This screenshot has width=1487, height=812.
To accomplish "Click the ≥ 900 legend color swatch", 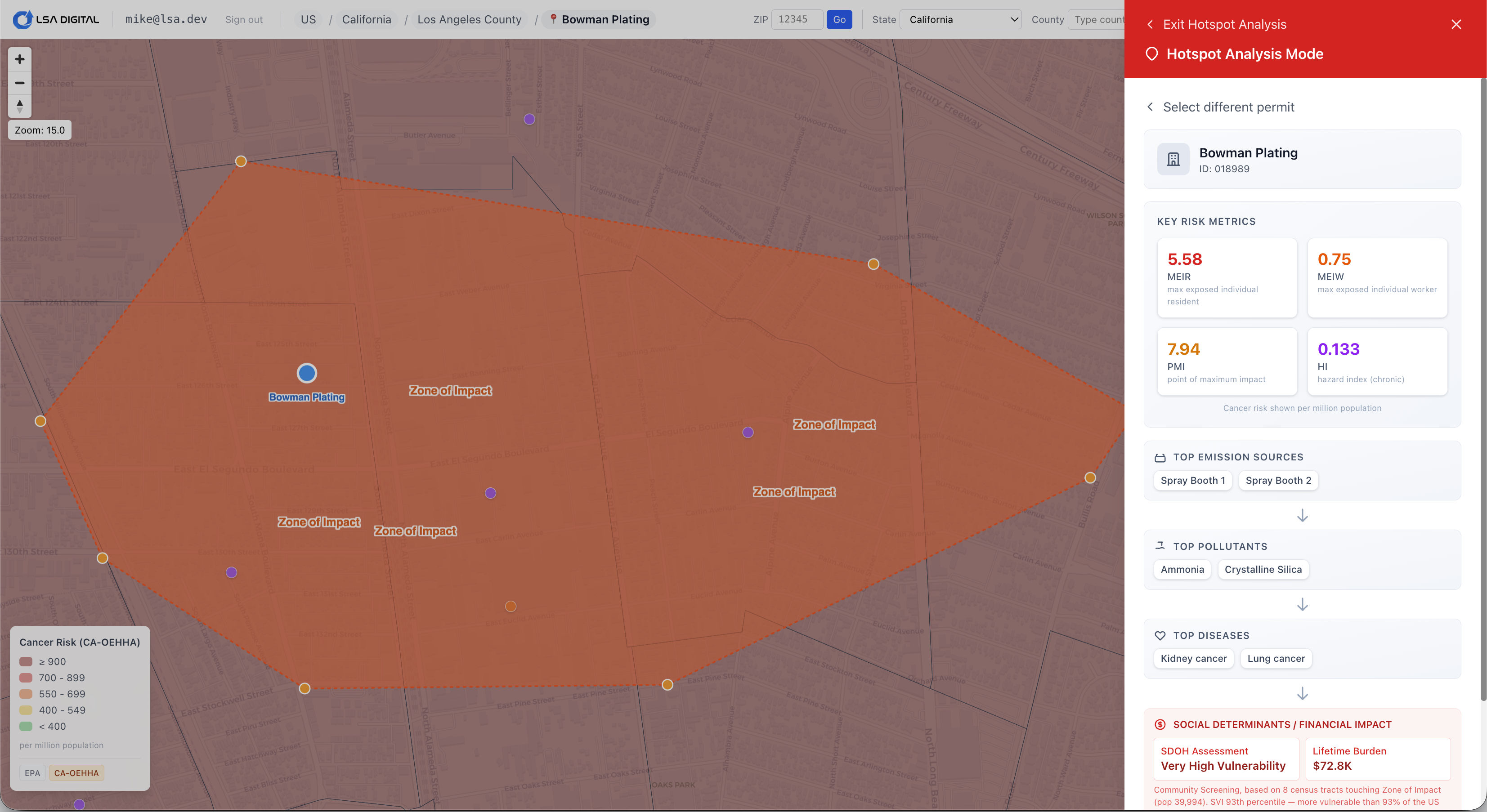I will pos(26,661).
